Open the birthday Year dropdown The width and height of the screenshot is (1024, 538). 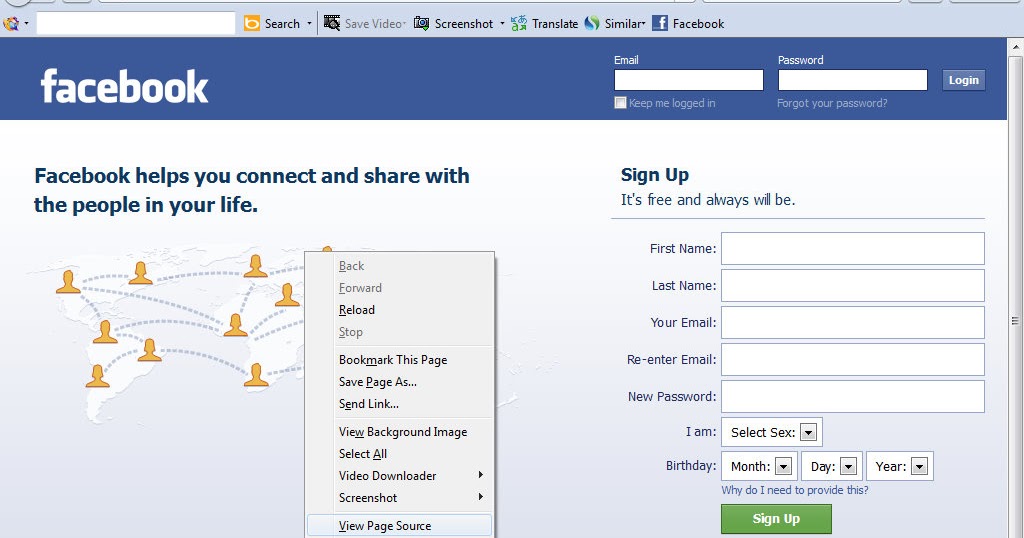[900, 466]
